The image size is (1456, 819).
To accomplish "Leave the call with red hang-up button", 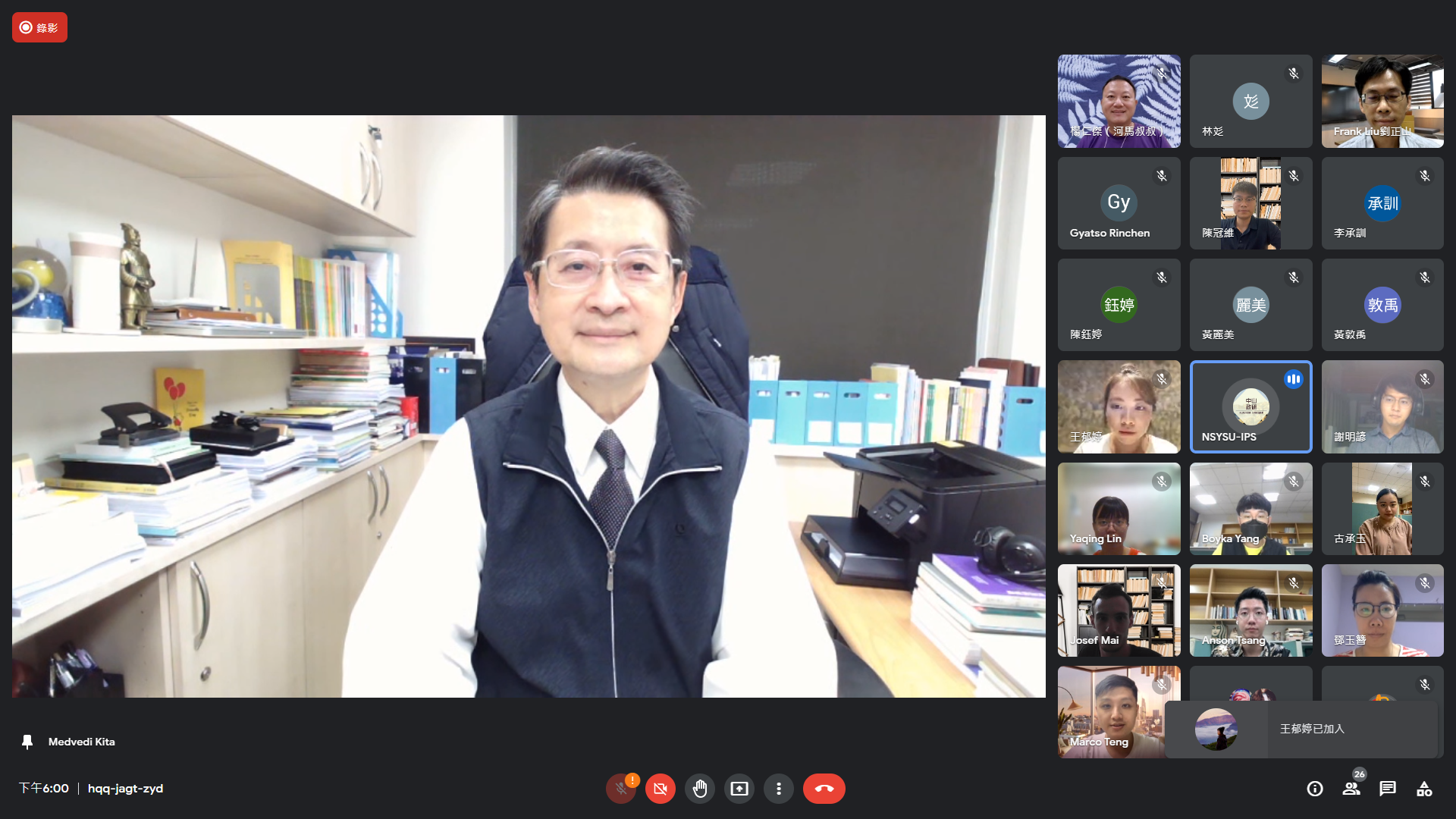I will pos(824,789).
